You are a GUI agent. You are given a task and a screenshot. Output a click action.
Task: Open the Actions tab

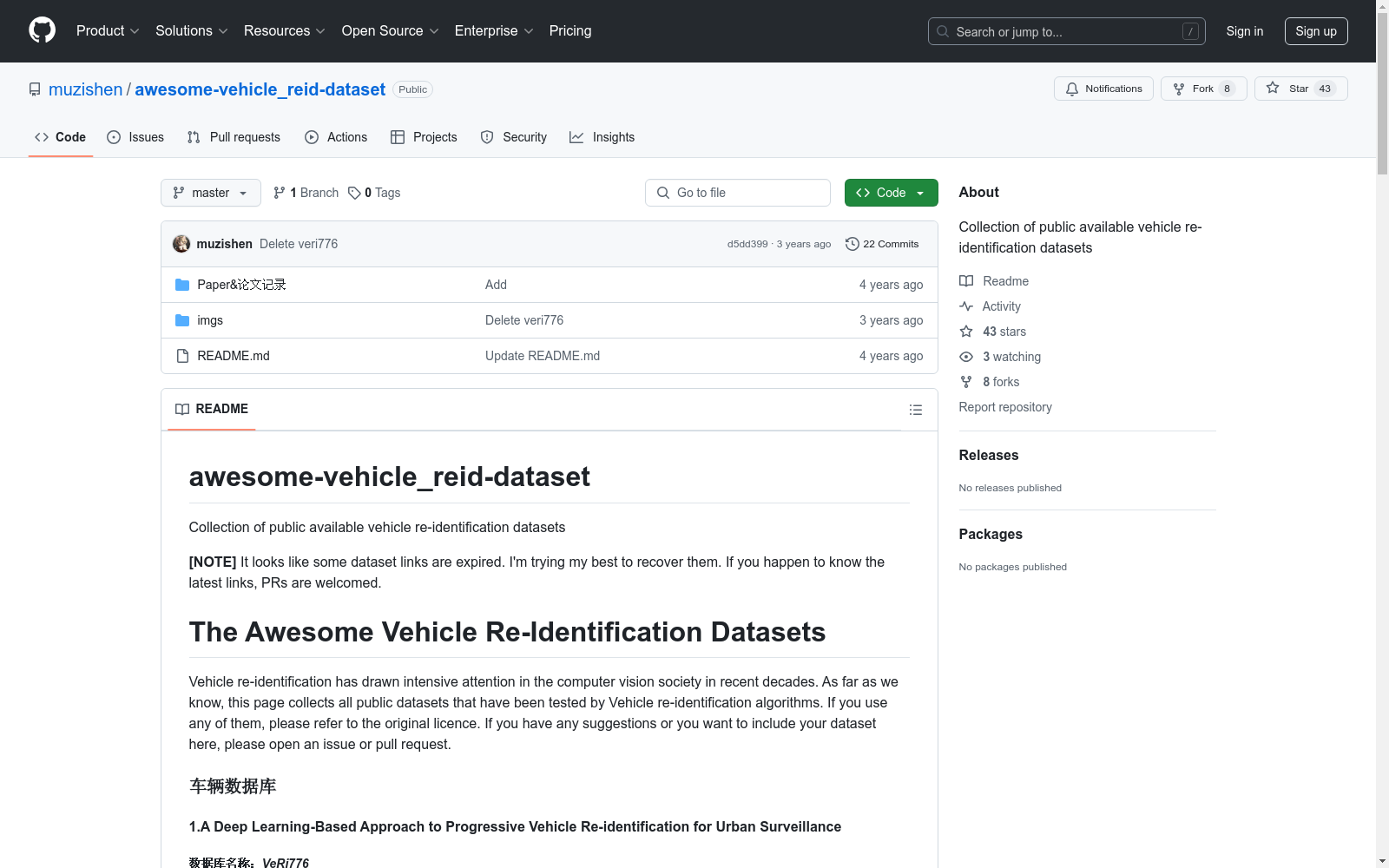336,137
